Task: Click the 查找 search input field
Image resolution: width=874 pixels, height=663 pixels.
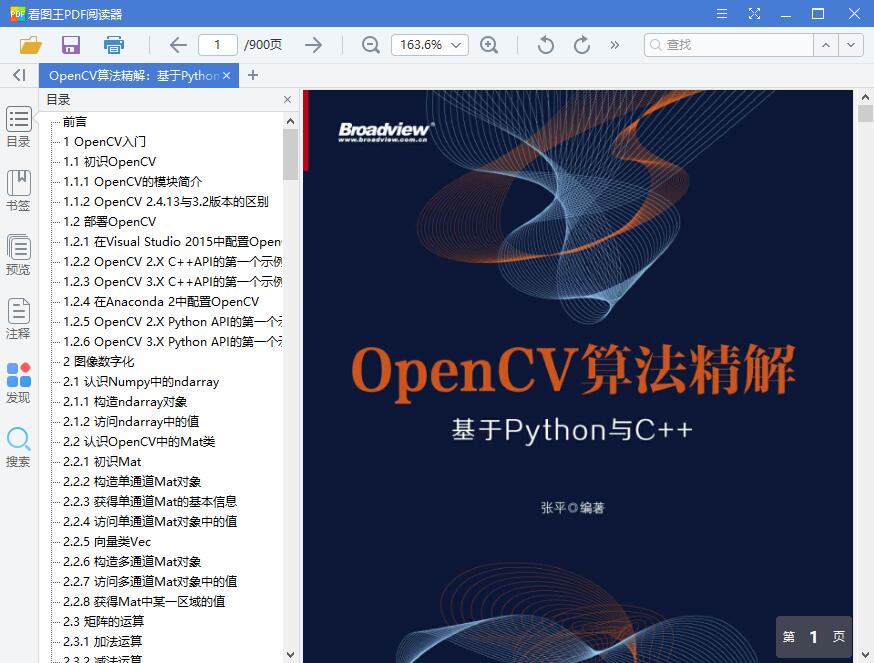Action: 729,45
